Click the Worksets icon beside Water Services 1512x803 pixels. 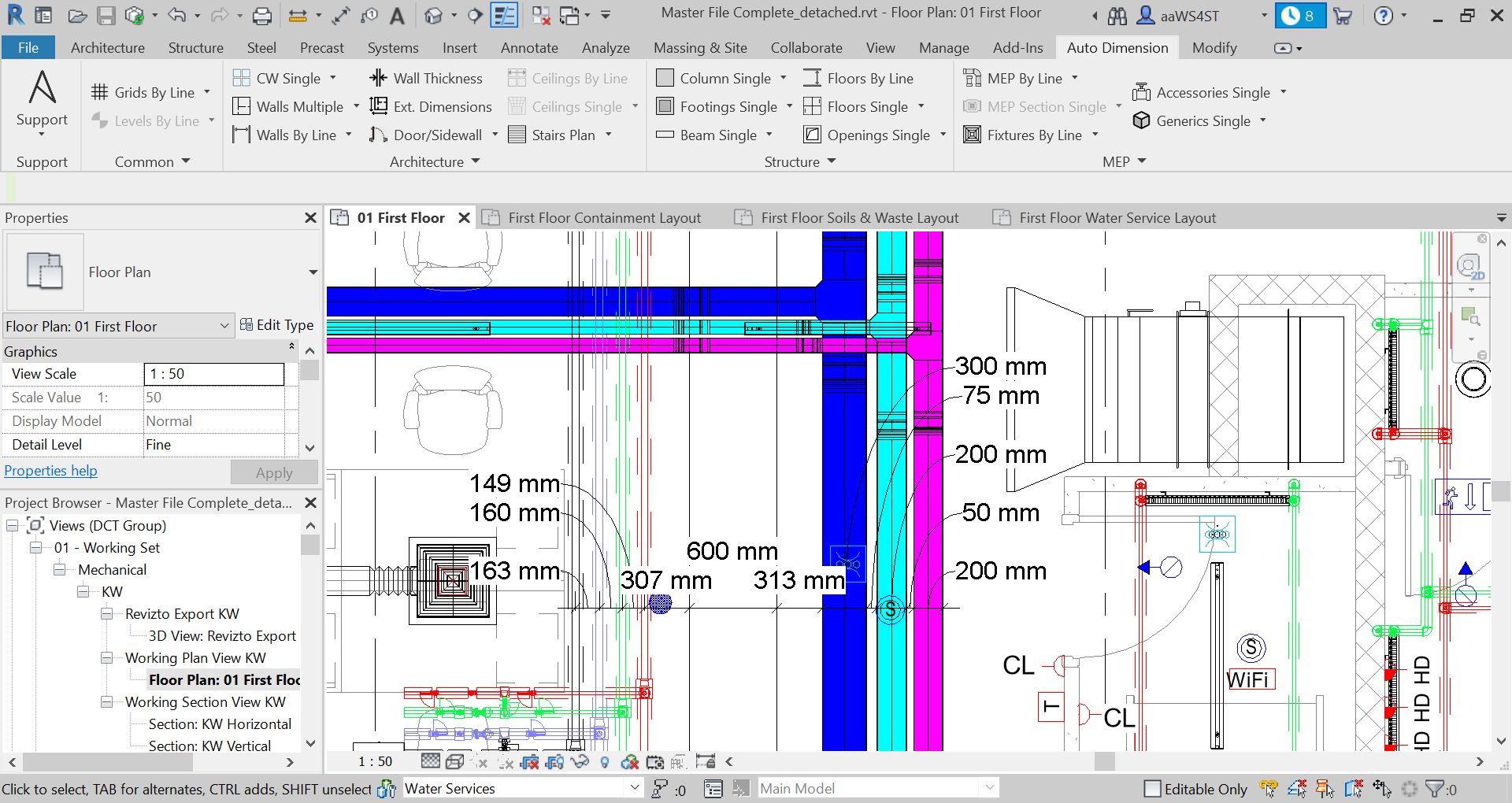pos(387,789)
